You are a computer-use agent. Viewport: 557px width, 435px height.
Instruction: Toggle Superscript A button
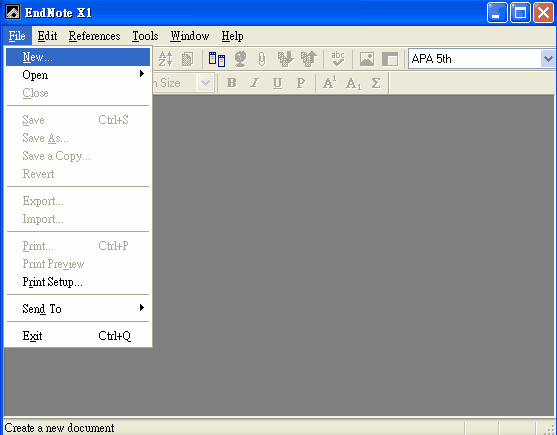pos(330,83)
